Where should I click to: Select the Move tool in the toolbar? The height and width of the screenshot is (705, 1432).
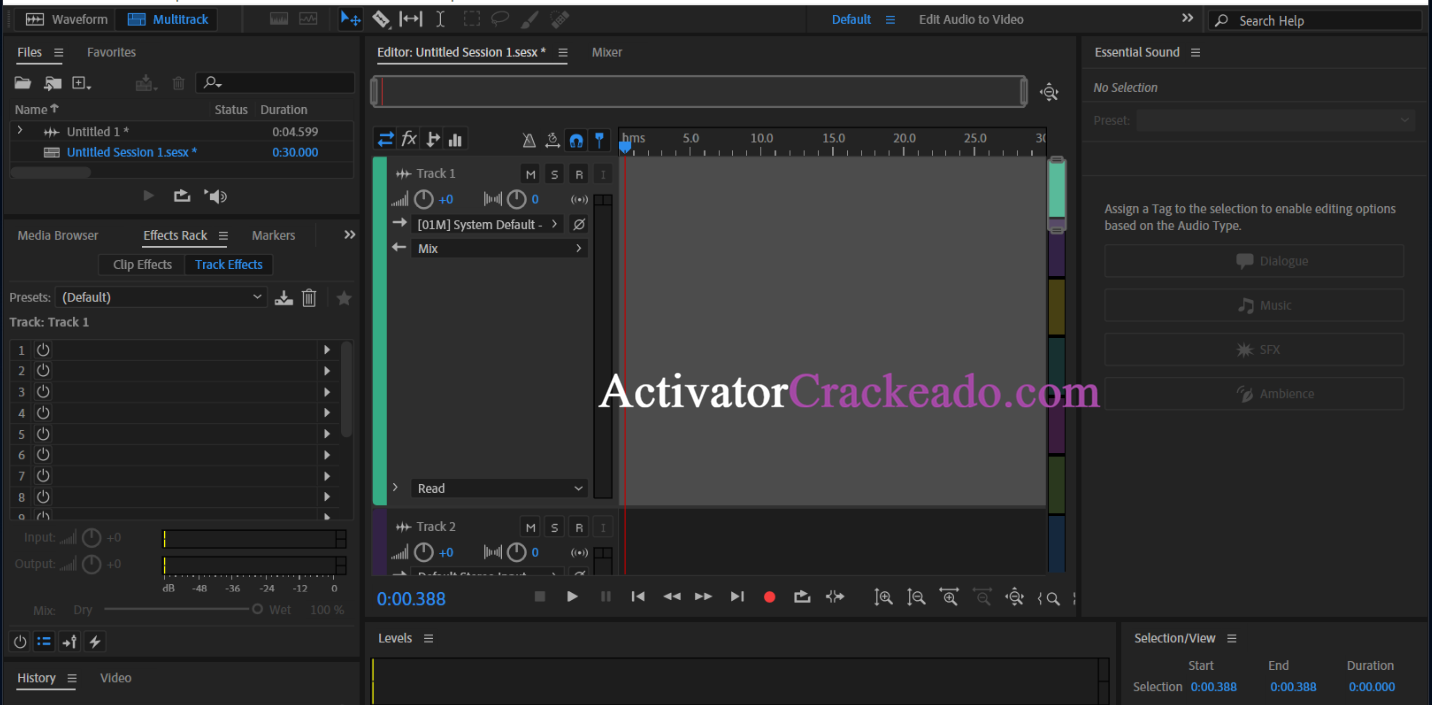(352, 19)
